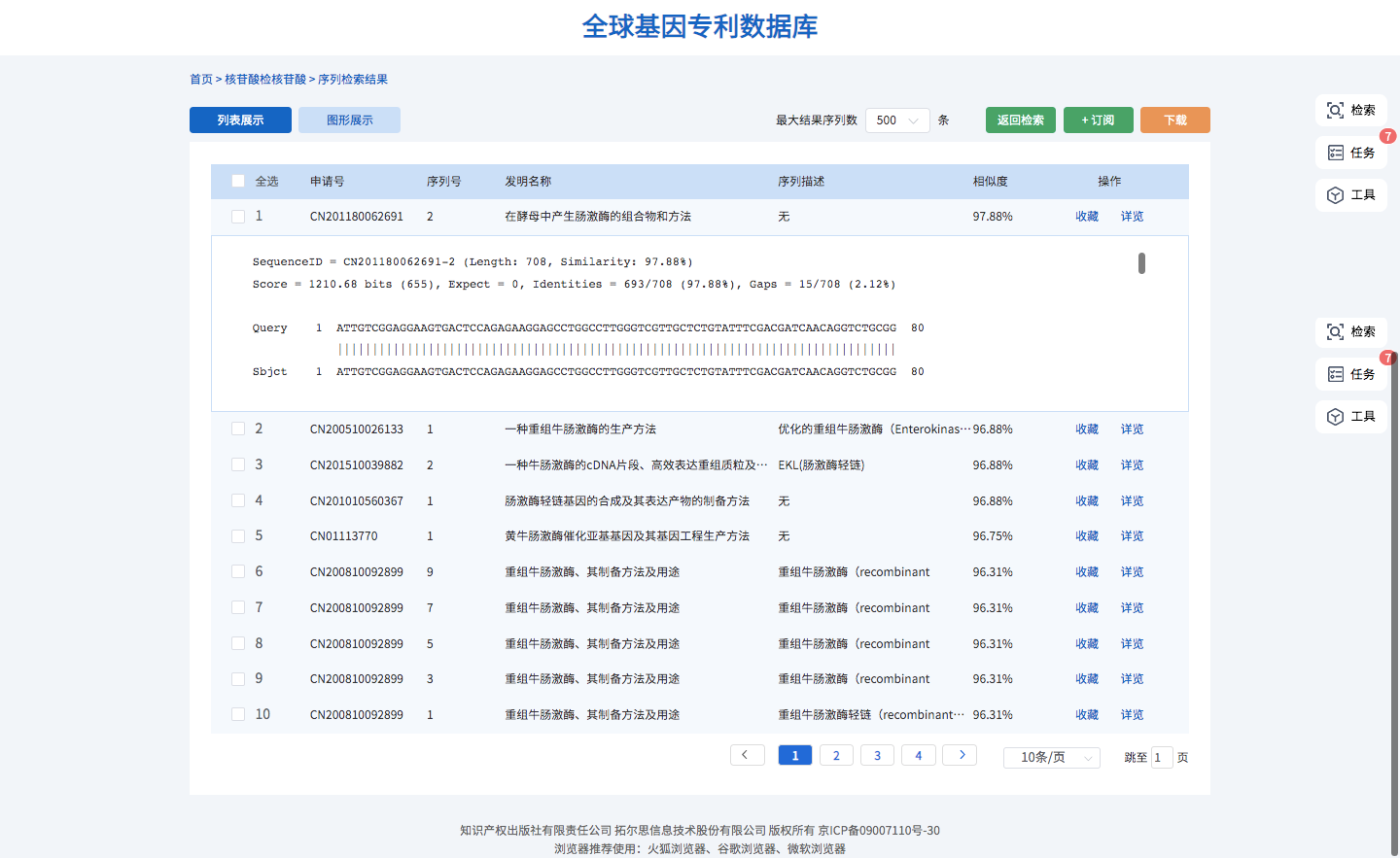Click the orange 下载 download button
Image resolution: width=1400 pixels, height=858 pixels.
click(x=1174, y=120)
